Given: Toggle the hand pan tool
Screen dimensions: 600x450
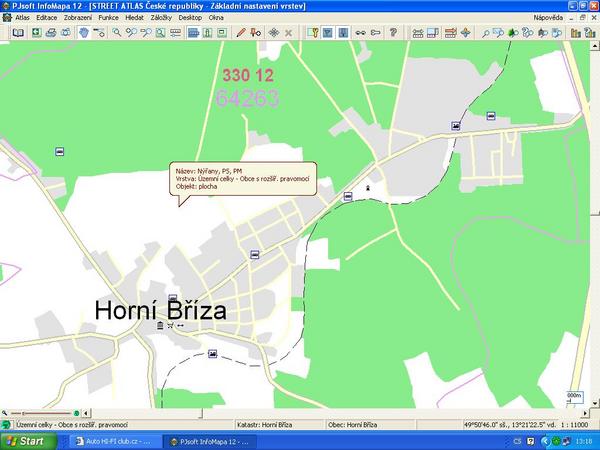Looking at the screenshot, I should (x=84, y=33).
